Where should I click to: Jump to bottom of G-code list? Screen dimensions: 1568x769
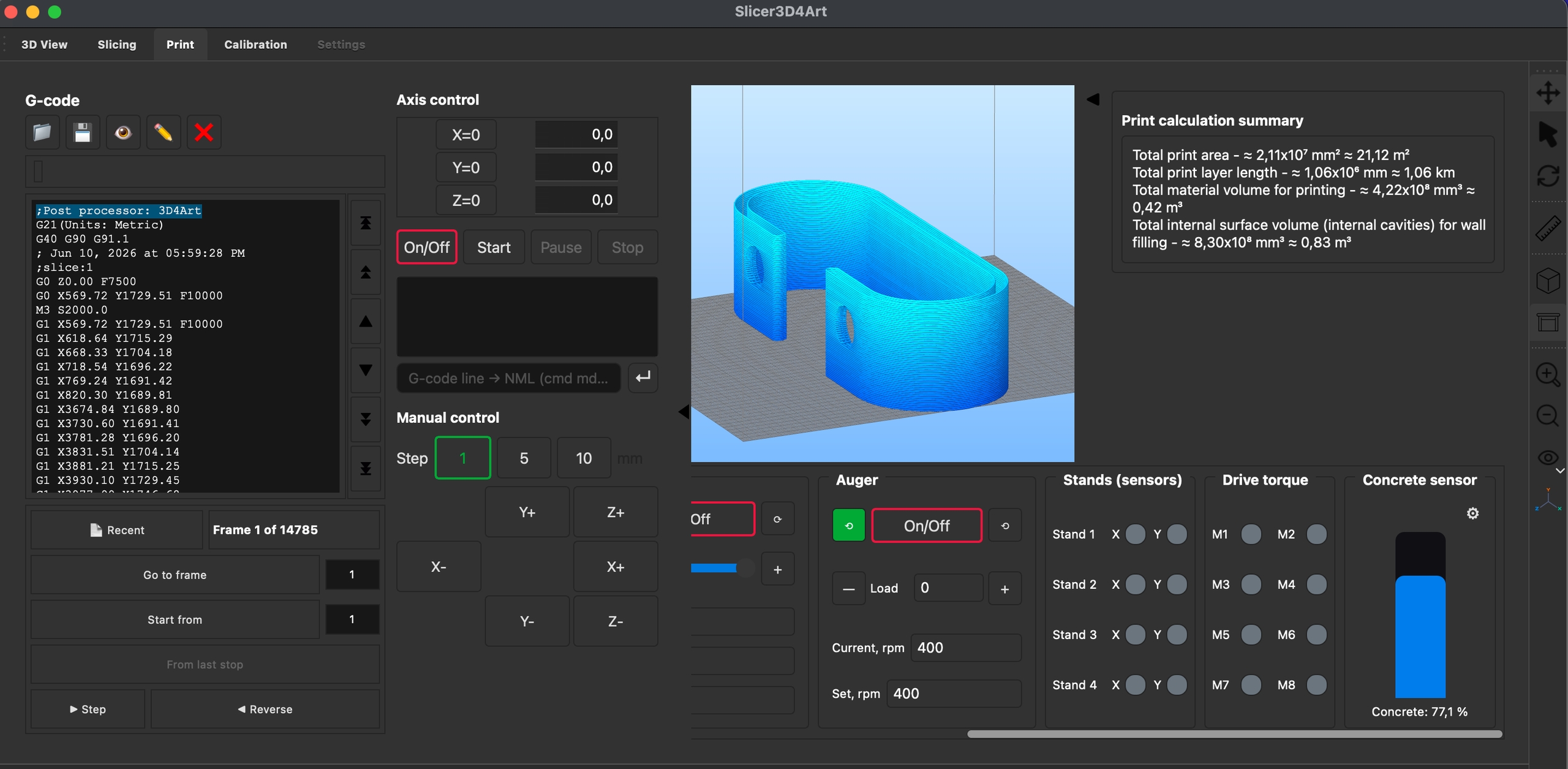click(x=366, y=468)
